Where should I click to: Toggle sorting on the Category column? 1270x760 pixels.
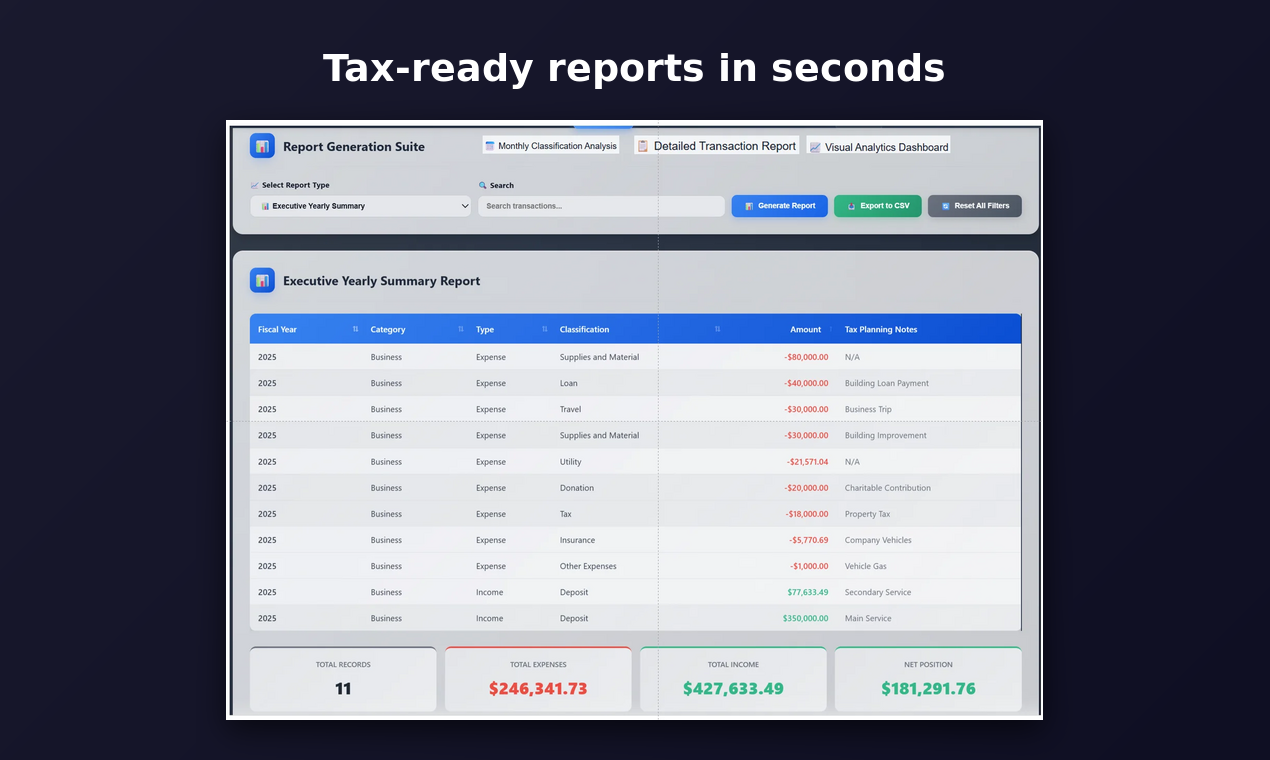point(460,329)
